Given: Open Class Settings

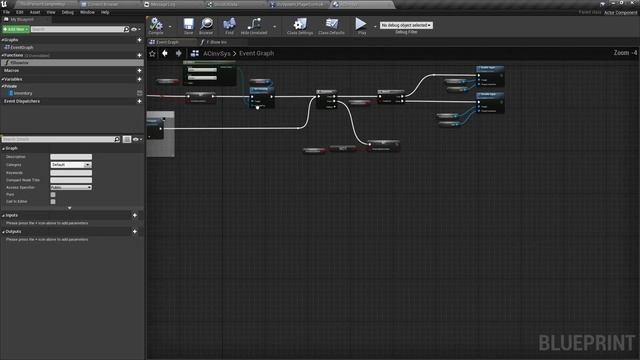Looking at the screenshot, I should (300, 25).
